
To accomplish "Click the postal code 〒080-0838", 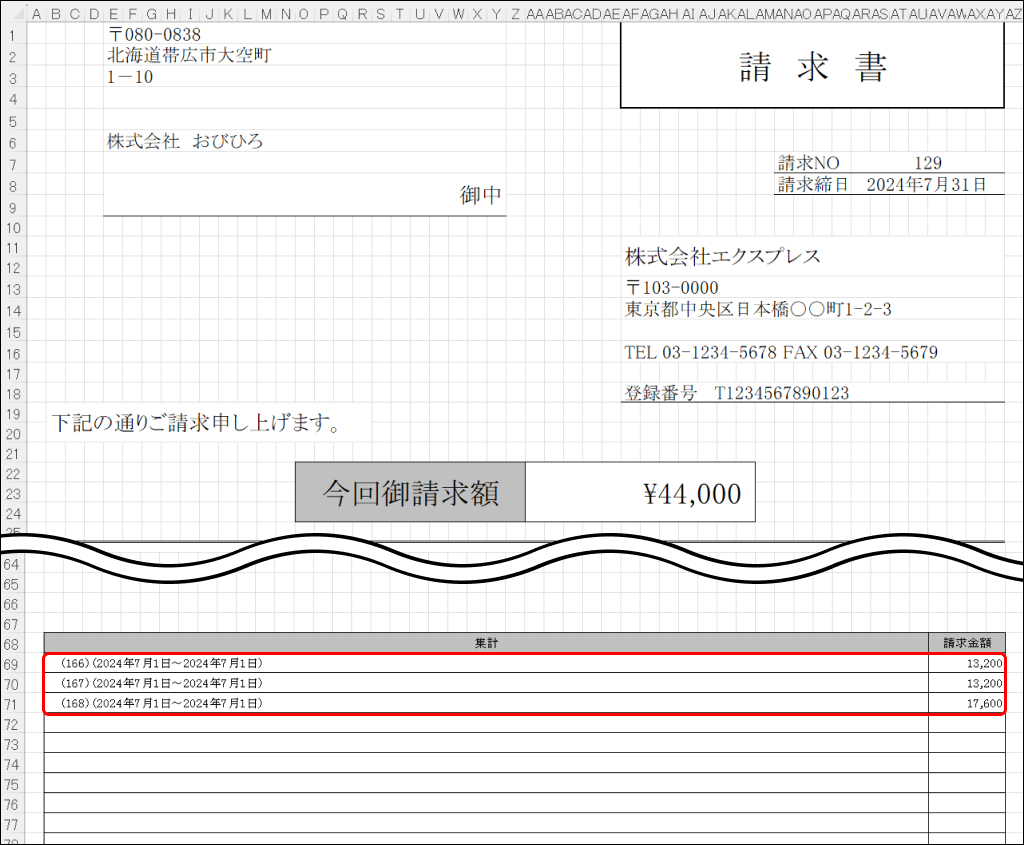I will (x=154, y=35).
